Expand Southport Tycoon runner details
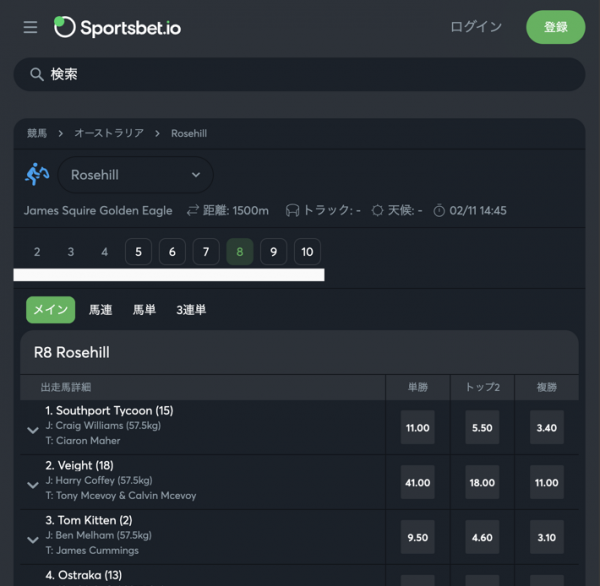 pyautogui.click(x=33, y=430)
